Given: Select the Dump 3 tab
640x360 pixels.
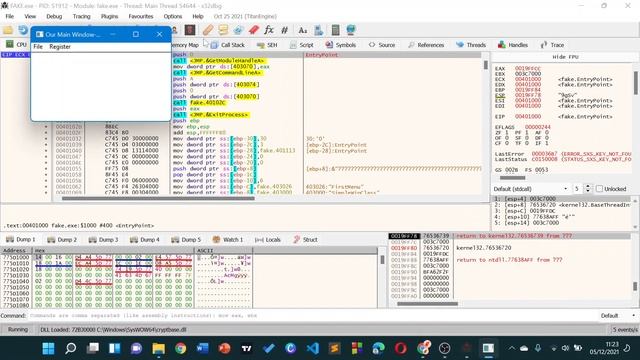Looking at the screenshot, I should (104, 240).
